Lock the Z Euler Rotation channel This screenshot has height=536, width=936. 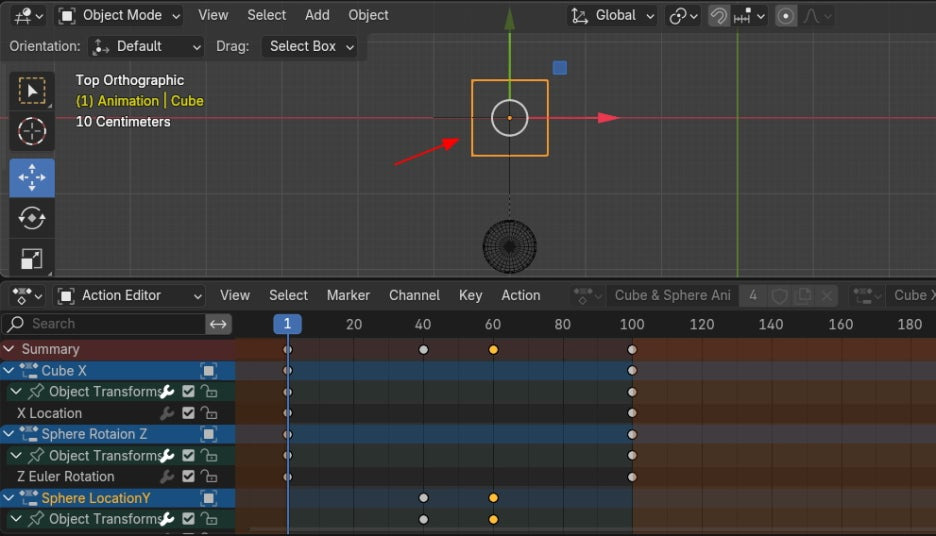[209, 476]
